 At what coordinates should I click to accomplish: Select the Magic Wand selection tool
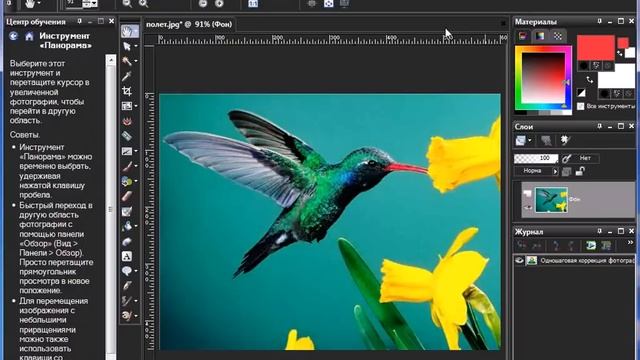pyautogui.click(x=127, y=61)
